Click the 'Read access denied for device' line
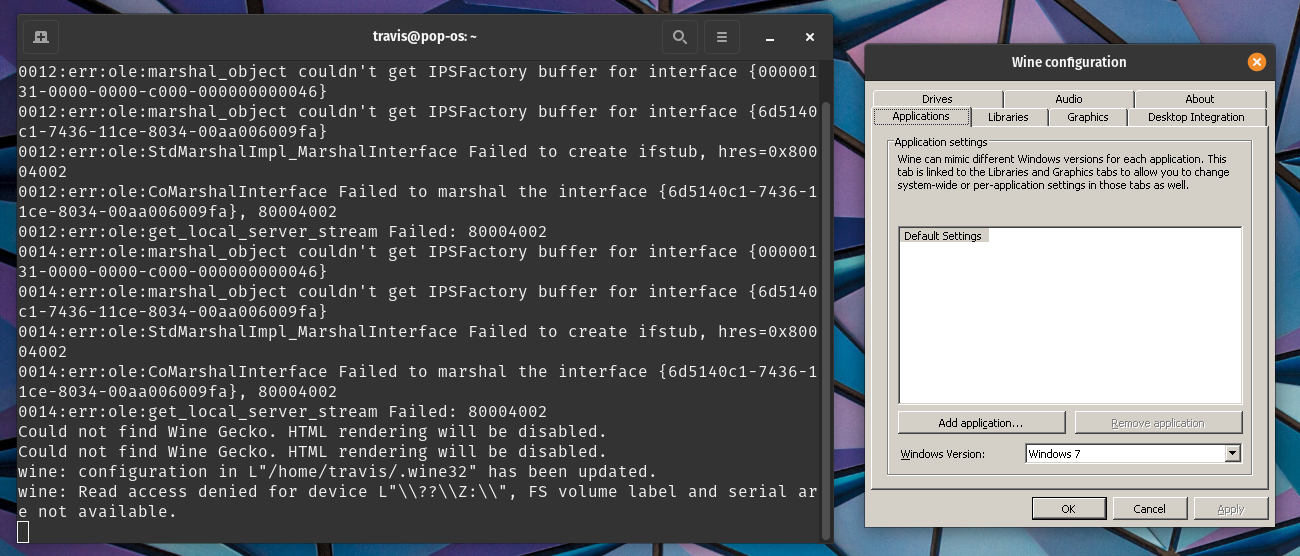This screenshot has height=556, width=1300. coord(418,501)
